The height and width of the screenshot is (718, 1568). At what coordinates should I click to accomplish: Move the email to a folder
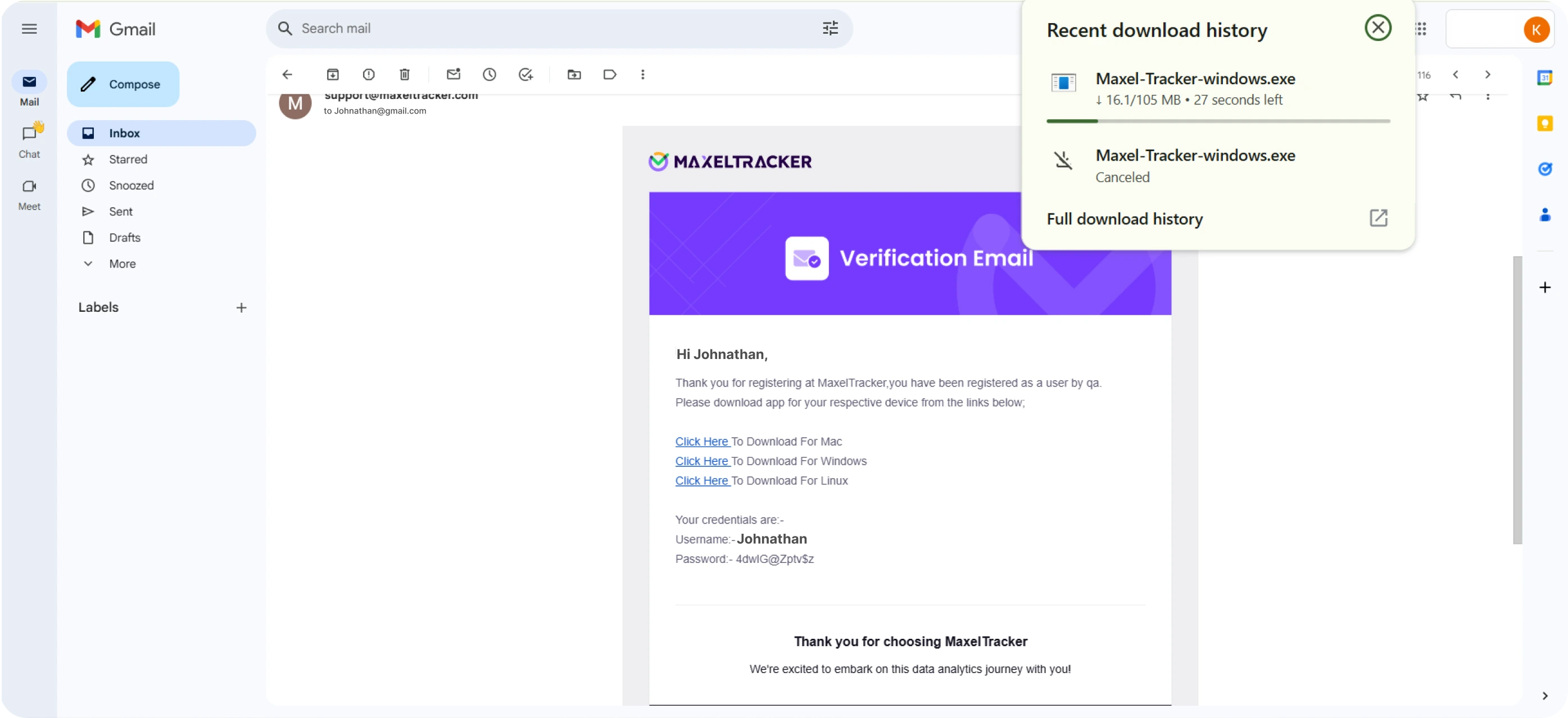(x=574, y=74)
